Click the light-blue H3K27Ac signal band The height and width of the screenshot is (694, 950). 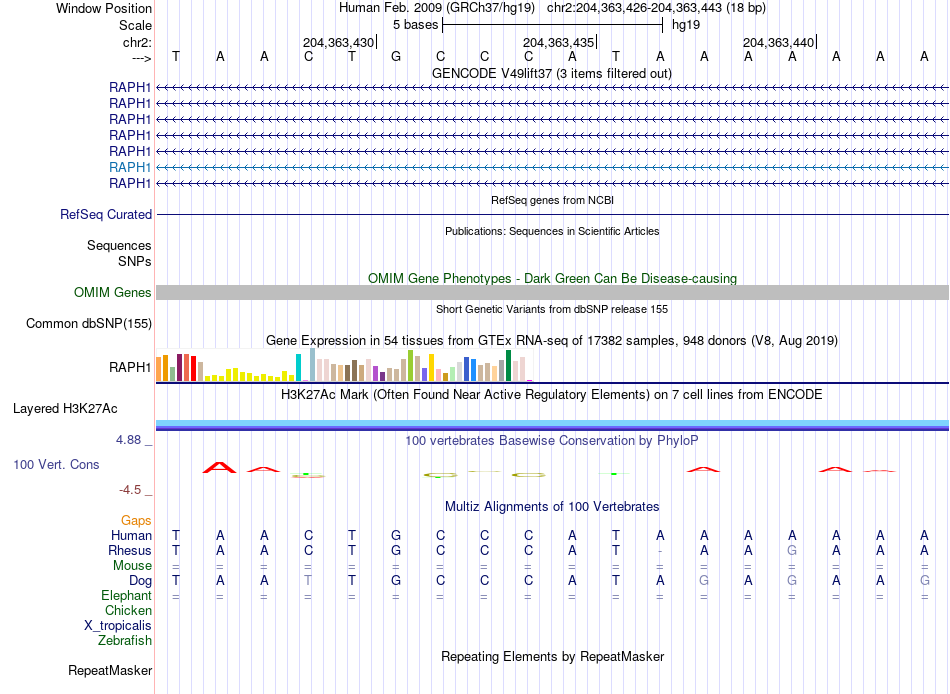(x=552, y=422)
